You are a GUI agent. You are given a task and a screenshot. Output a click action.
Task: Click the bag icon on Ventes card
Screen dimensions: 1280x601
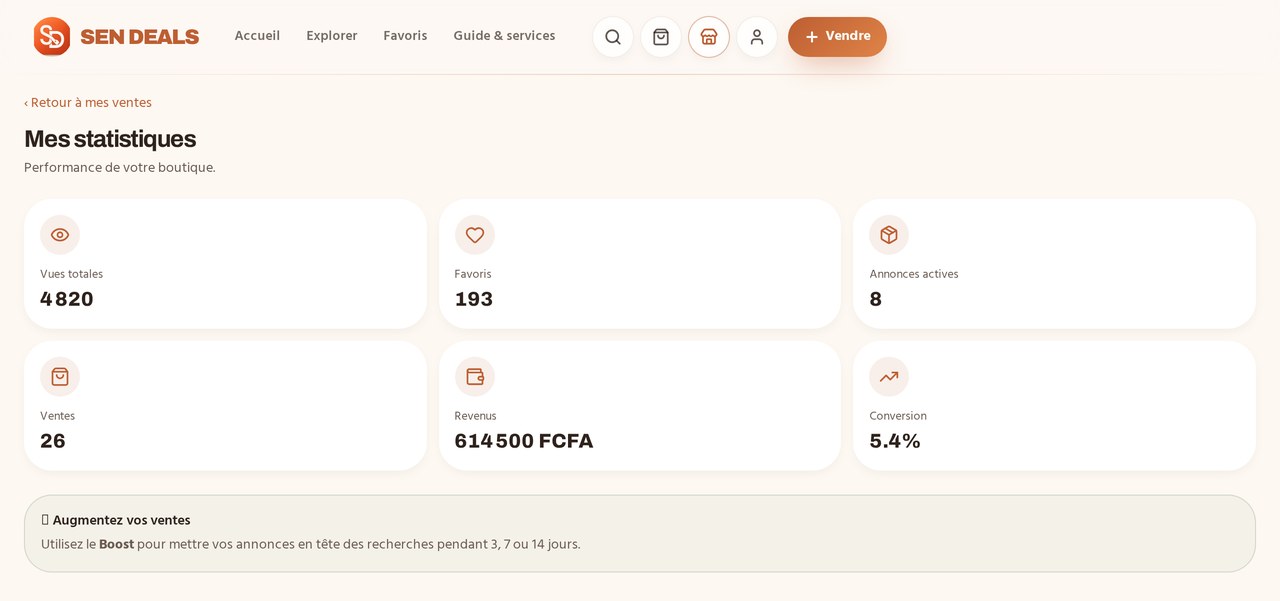coord(60,377)
